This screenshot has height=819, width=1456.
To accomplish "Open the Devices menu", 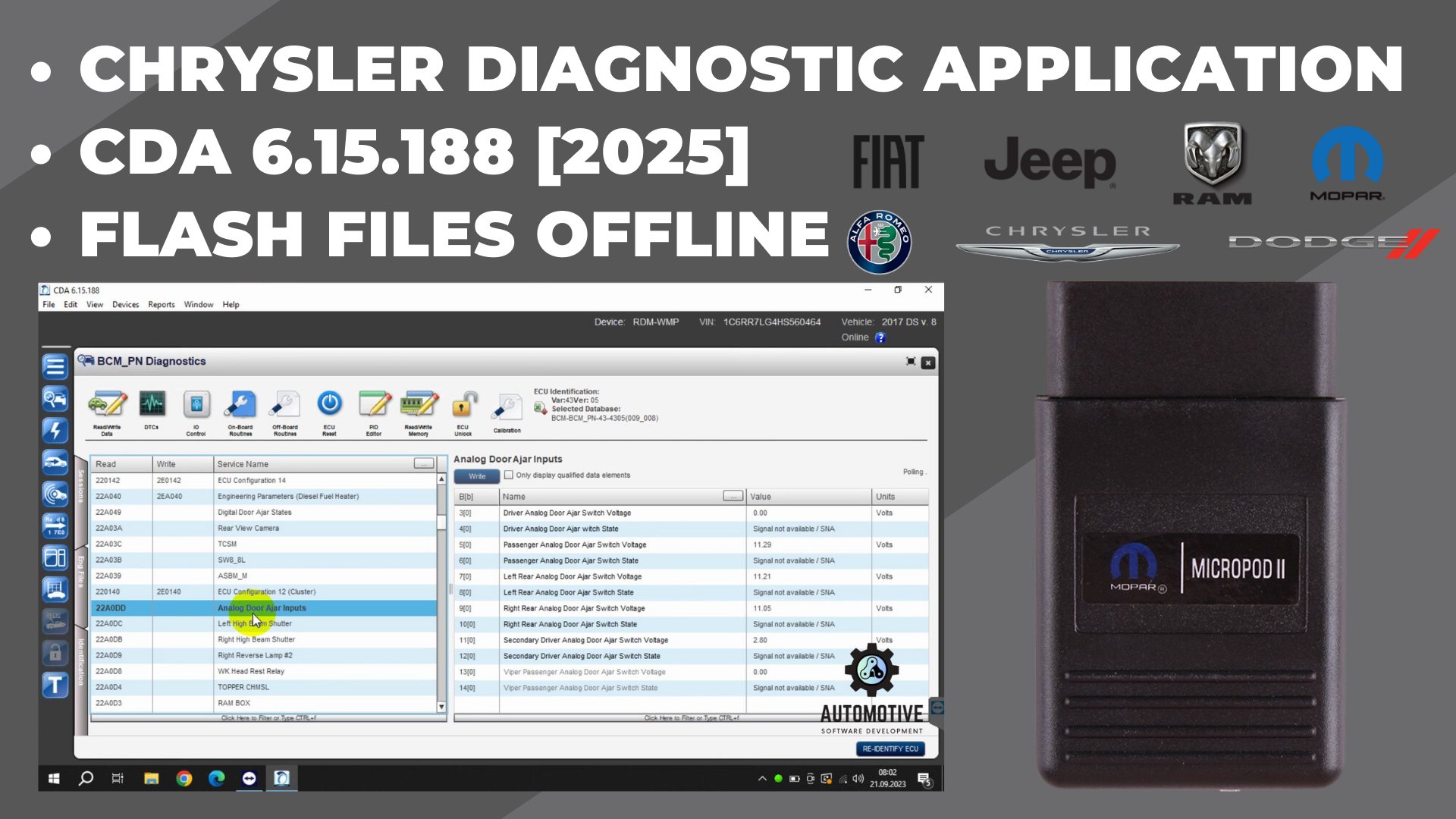I will tap(126, 305).
